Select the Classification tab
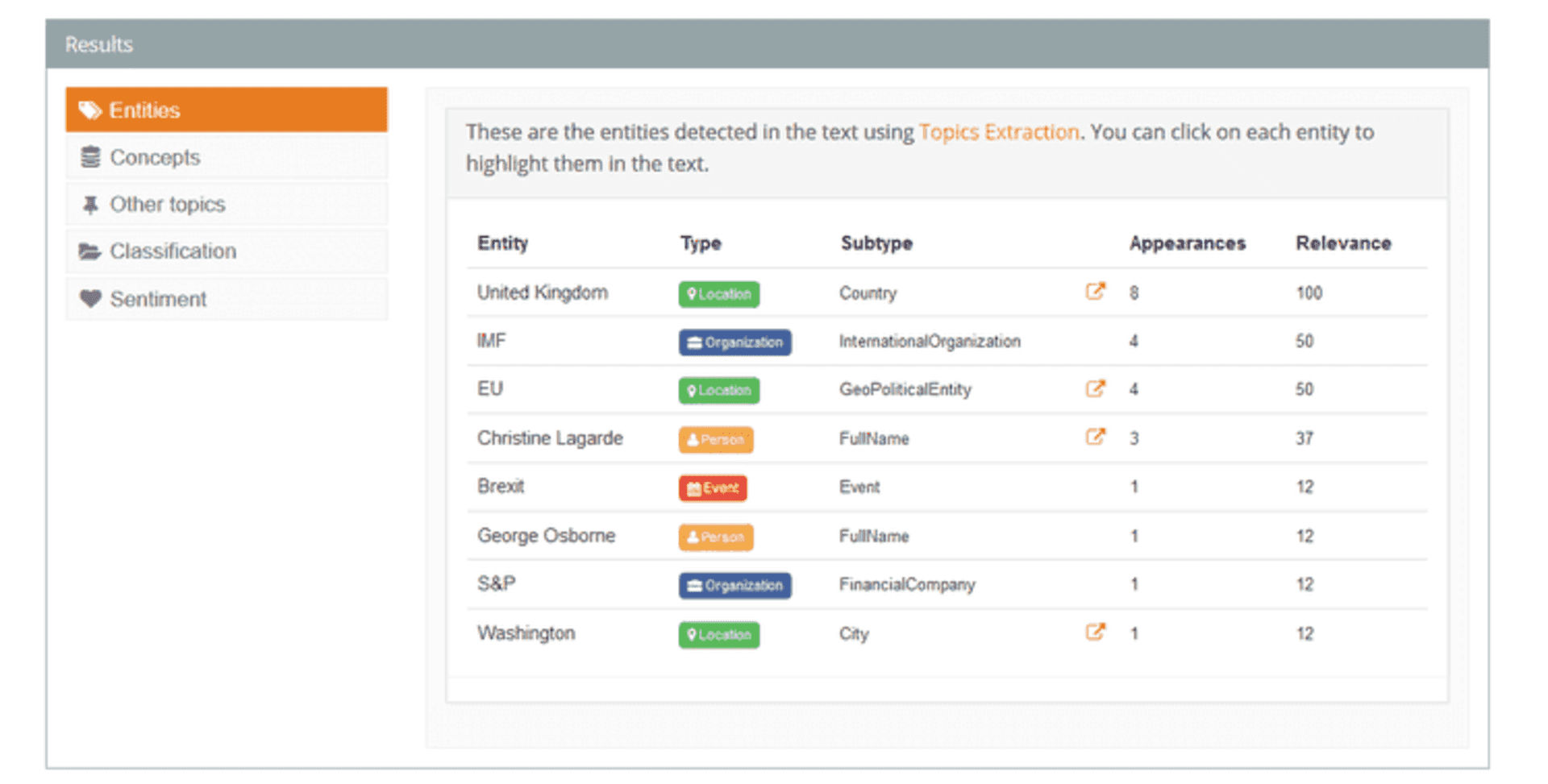1548x784 pixels. coord(173,251)
